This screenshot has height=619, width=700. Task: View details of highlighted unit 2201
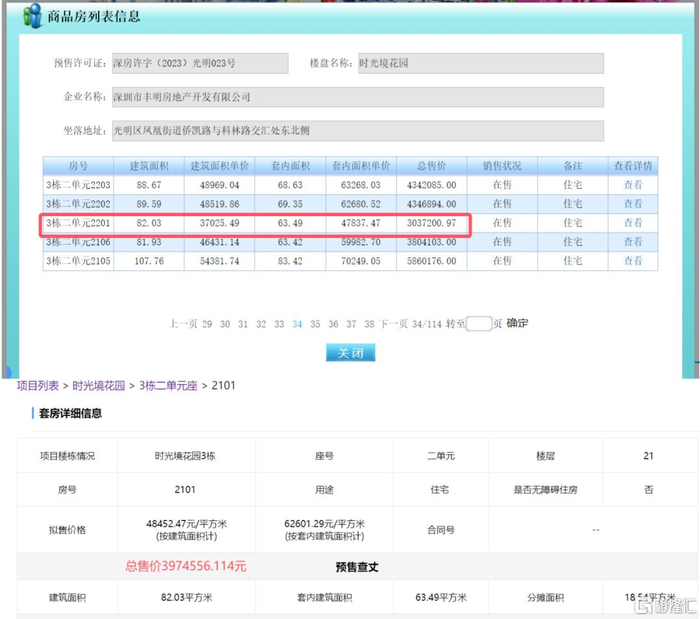633,223
